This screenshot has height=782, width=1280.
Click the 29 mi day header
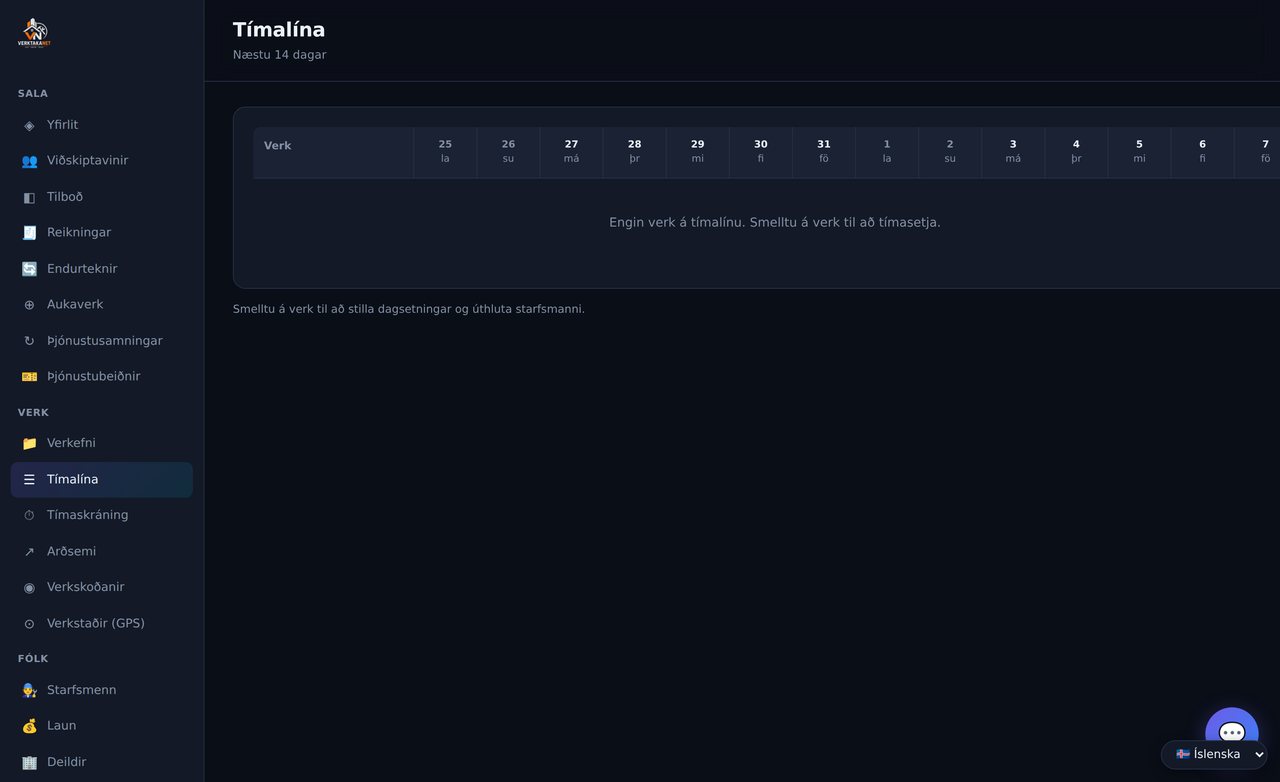pos(697,152)
